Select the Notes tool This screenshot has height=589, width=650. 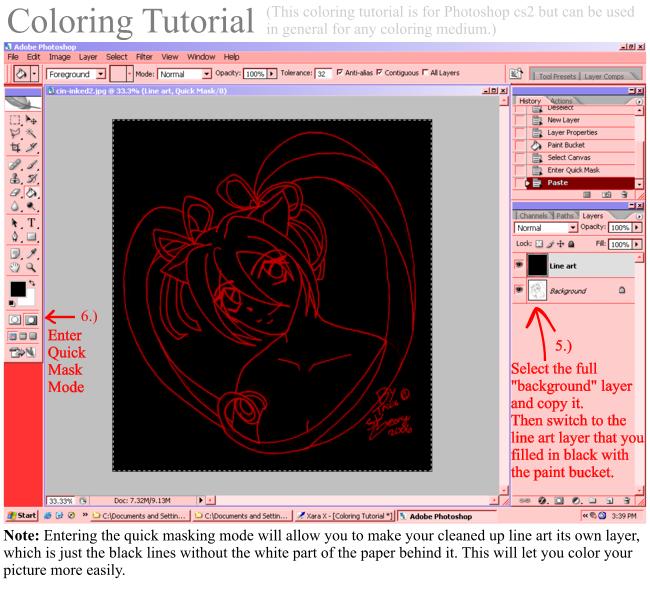click(15, 254)
